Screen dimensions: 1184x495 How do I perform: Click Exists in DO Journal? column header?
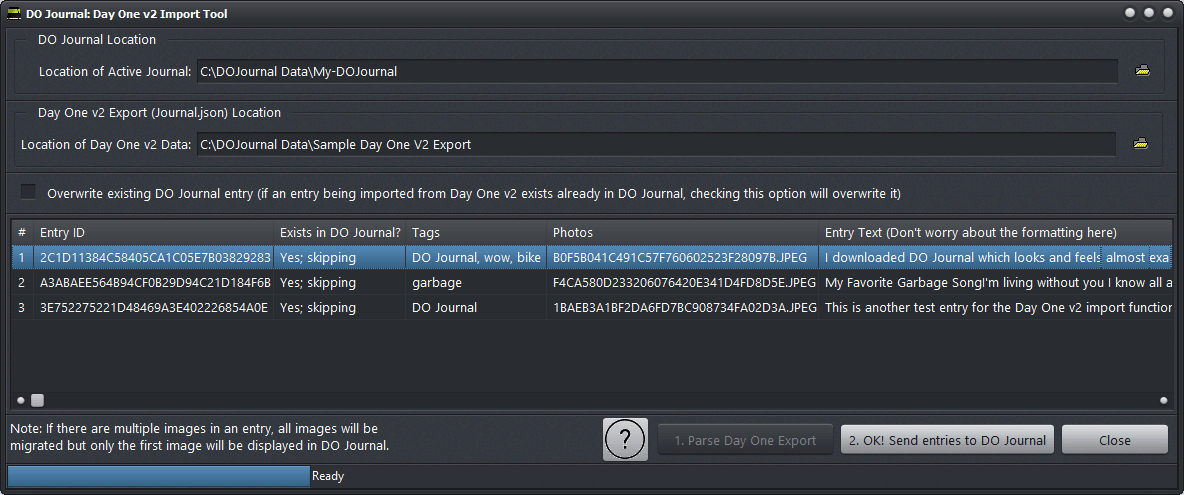[x=340, y=233]
